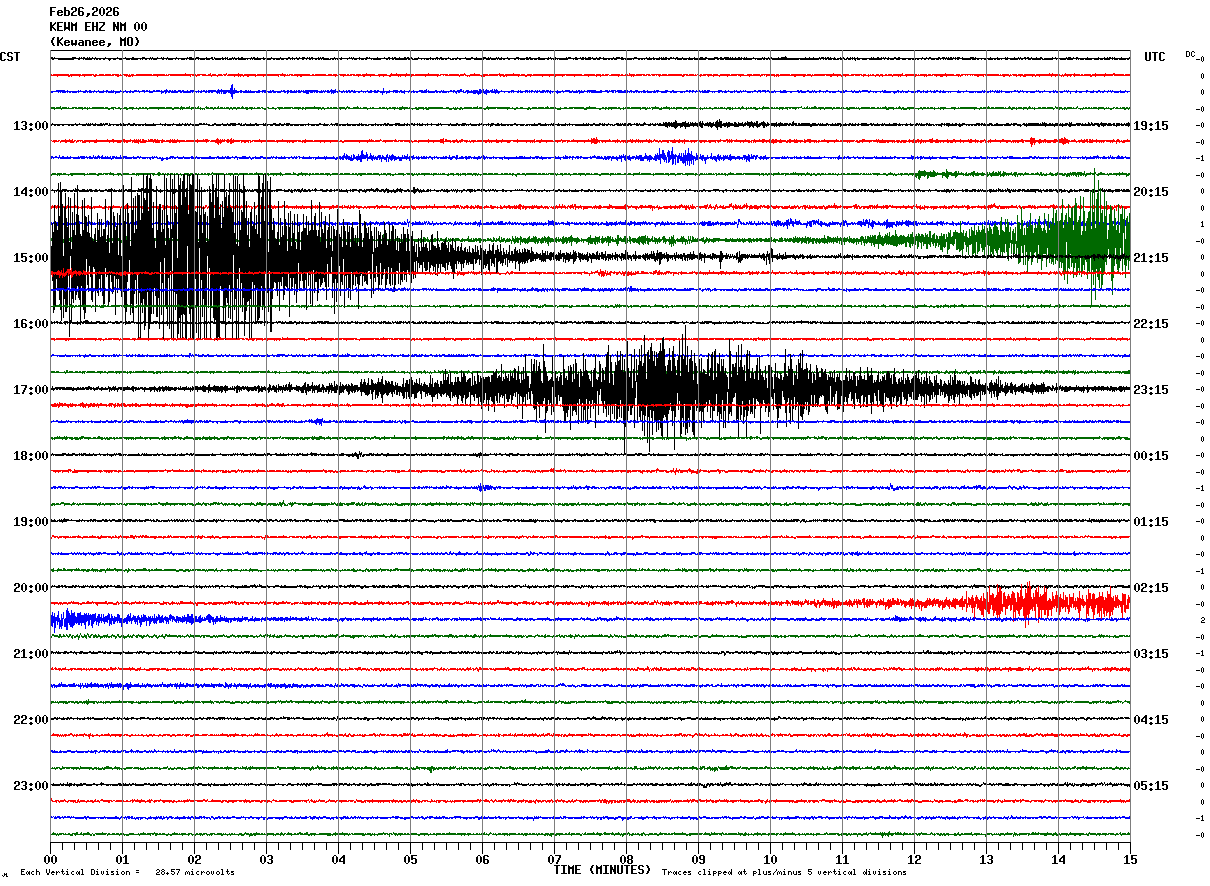This screenshot has width=1210, height=886.
Task: Select the KEWM EHZ NM 00 station header
Action: click(98, 27)
